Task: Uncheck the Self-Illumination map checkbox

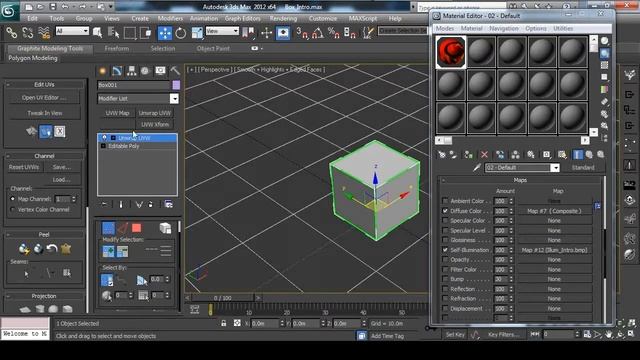Action: 445,250
